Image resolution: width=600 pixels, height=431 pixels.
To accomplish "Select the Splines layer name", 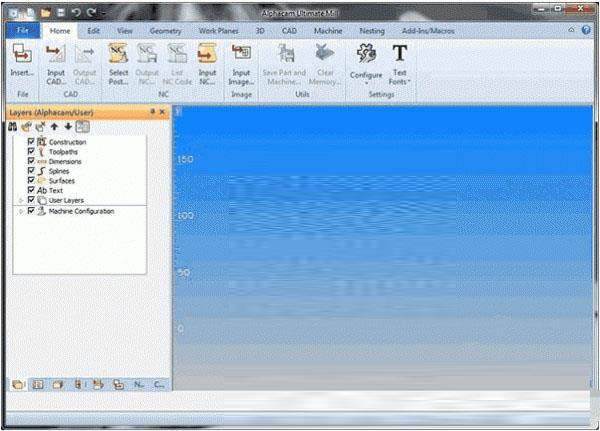I will coord(59,171).
